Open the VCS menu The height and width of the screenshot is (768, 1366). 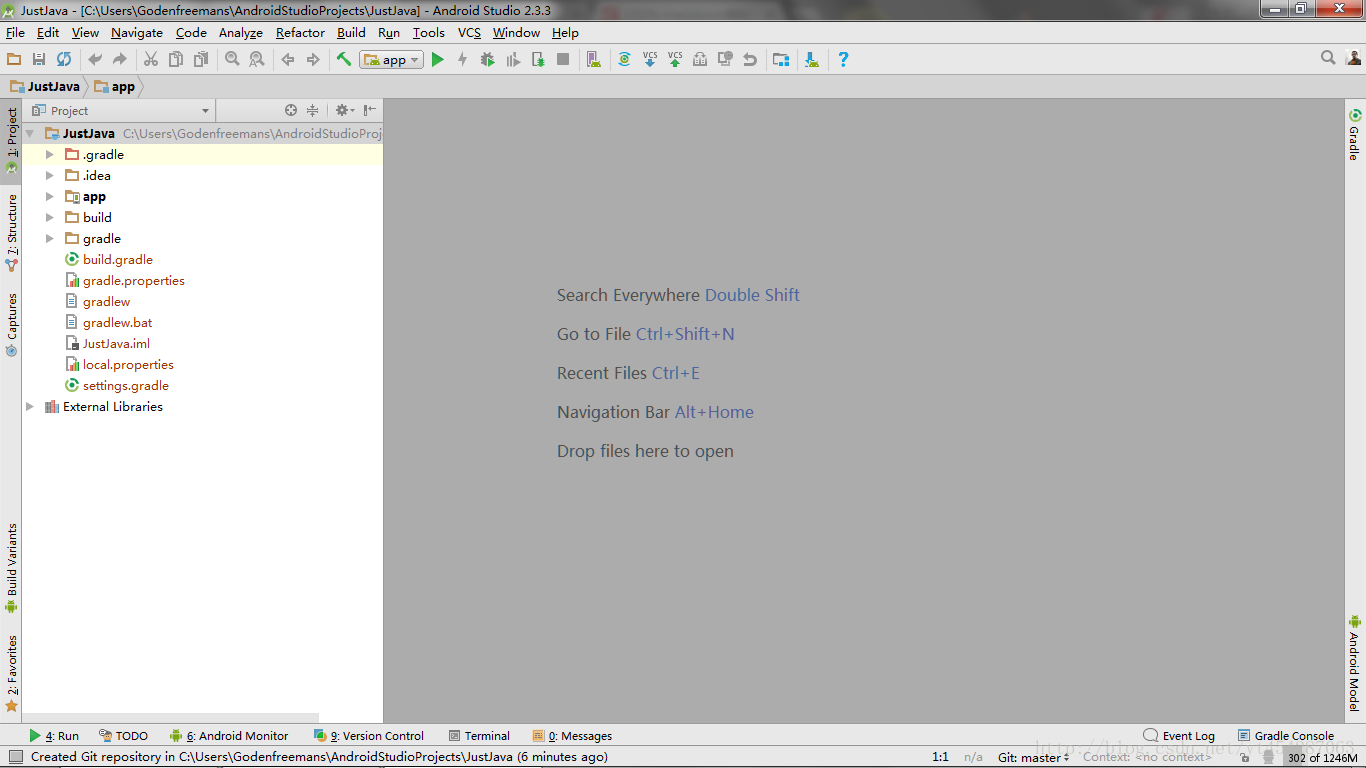point(469,33)
